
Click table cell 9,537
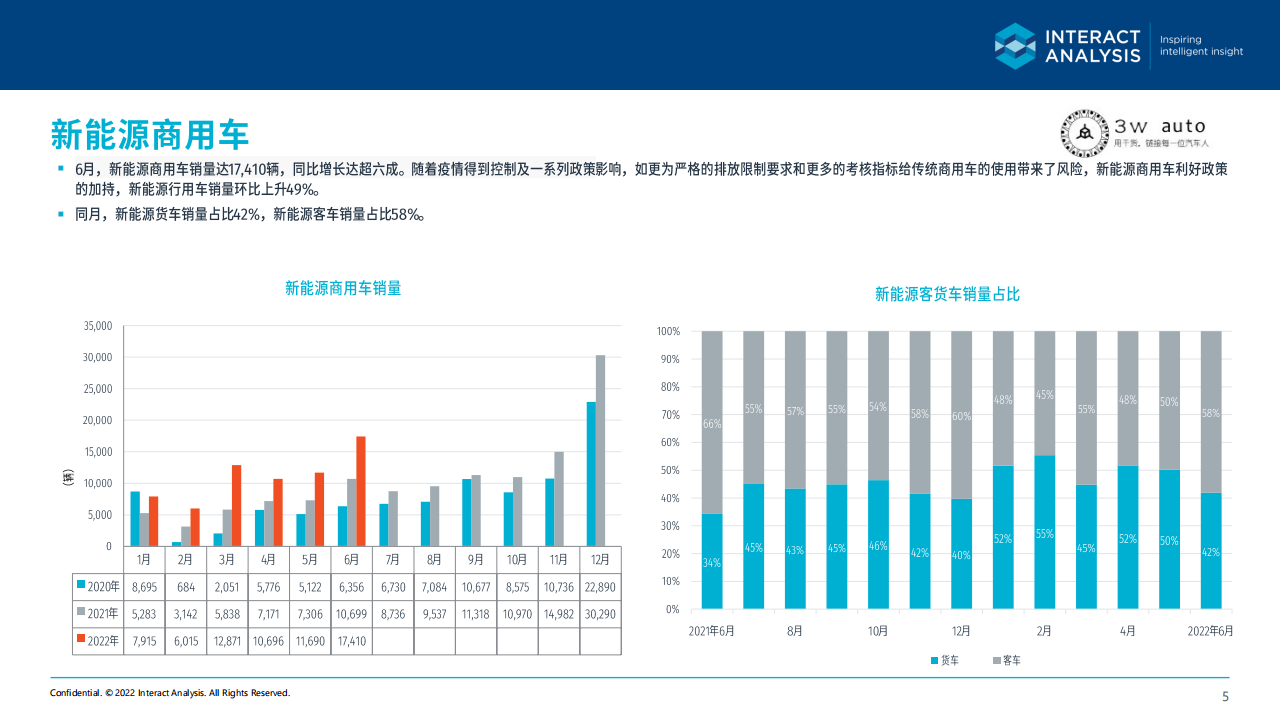[434, 614]
